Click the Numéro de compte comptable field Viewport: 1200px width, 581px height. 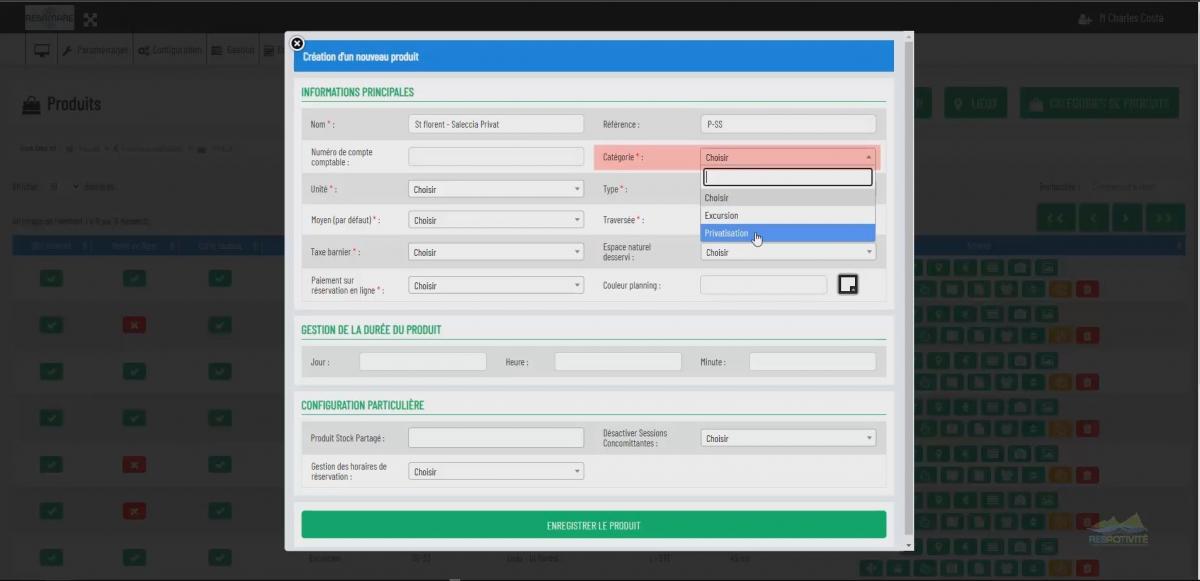pyautogui.click(x=496, y=156)
